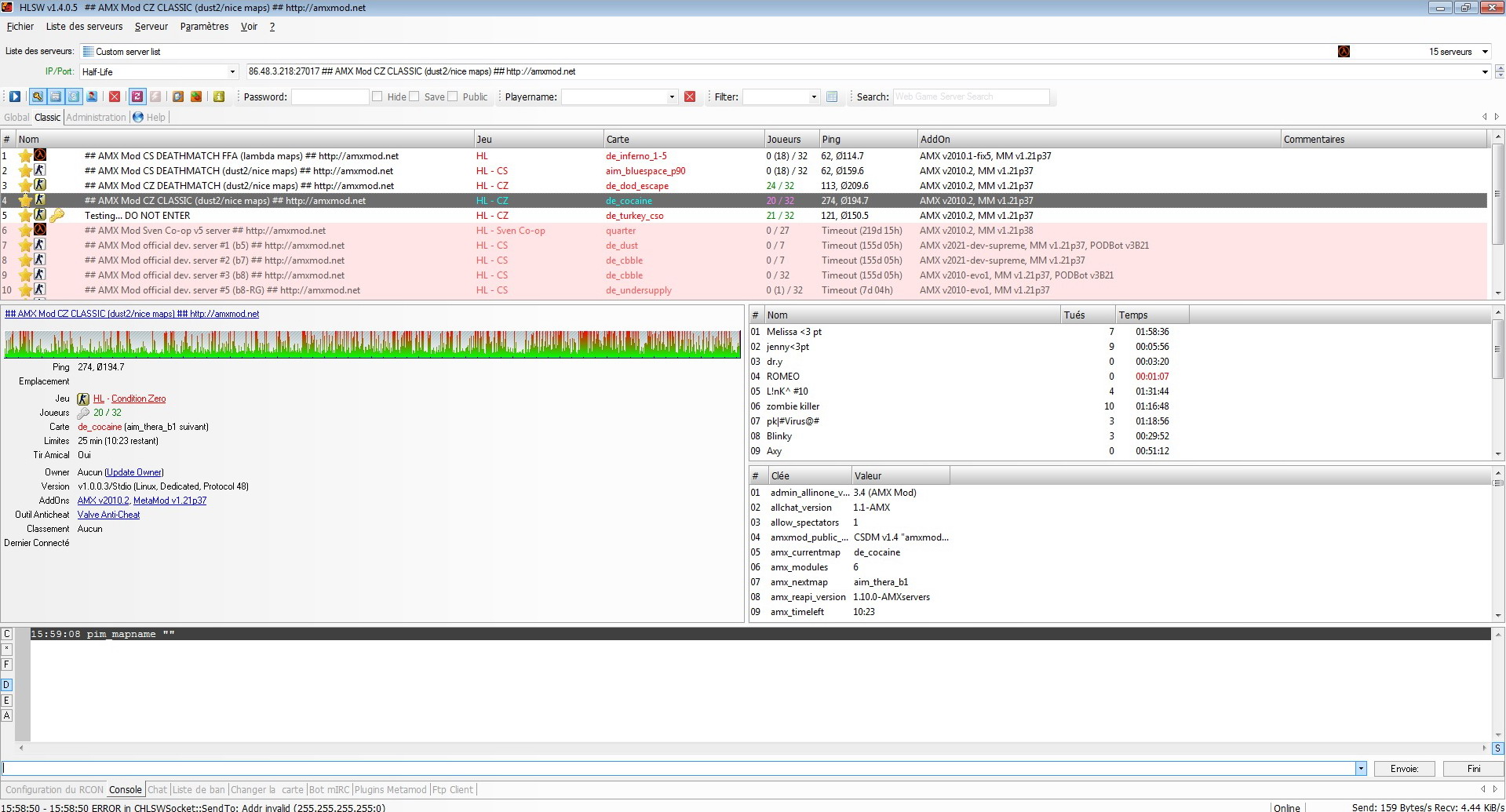Click the list icon next to Filter box
1506x812 pixels.
[832, 96]
